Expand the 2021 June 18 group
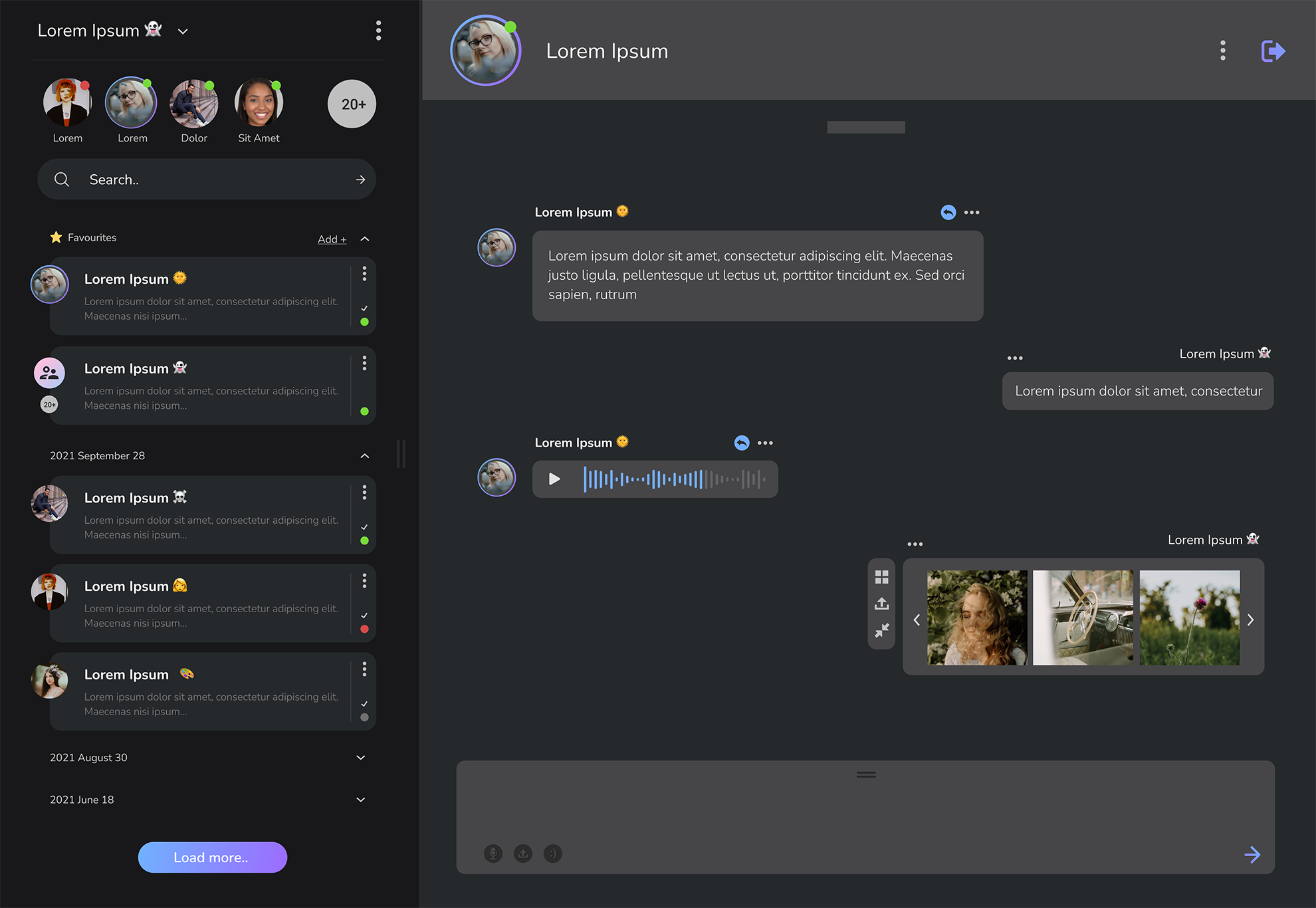Viewport: 1316px width, 908px height. tap(361, 800)
